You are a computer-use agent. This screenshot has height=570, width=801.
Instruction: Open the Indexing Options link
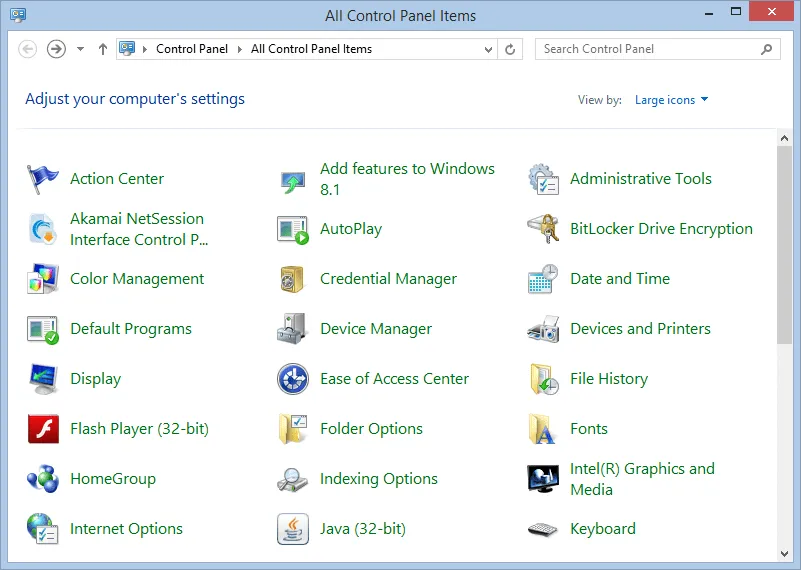click(378, 479)
